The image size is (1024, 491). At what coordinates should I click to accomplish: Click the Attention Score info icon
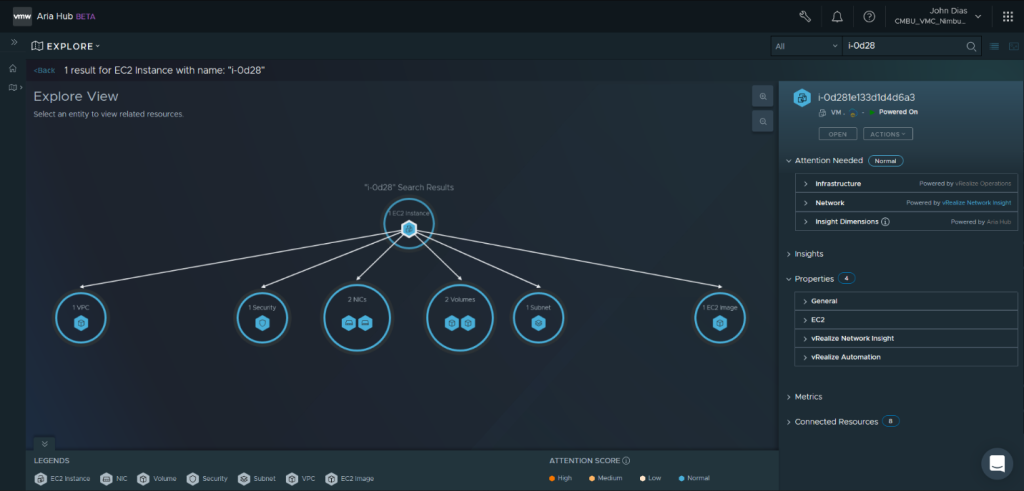point(626,461)
